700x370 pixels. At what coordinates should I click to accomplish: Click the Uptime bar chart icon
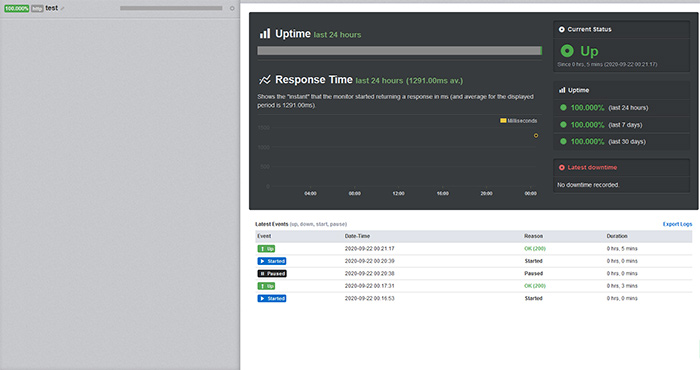pos(265,33)
